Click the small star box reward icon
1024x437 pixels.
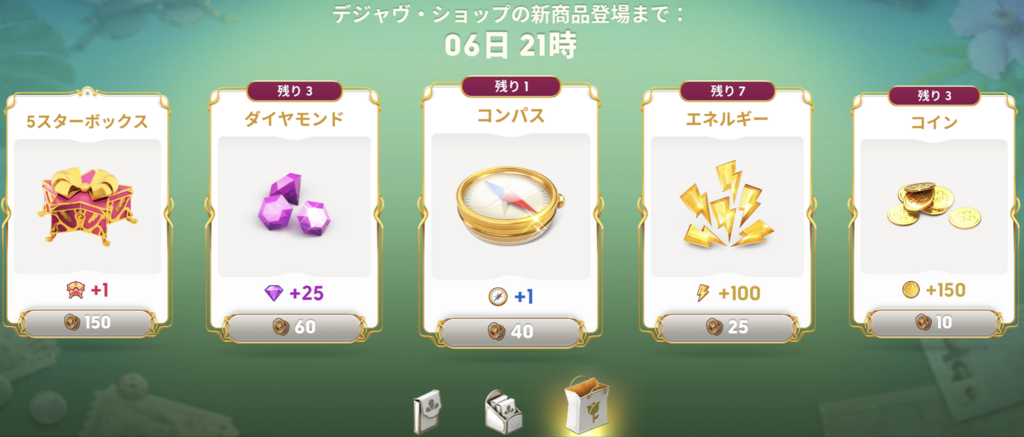click(x=76, y=291)
